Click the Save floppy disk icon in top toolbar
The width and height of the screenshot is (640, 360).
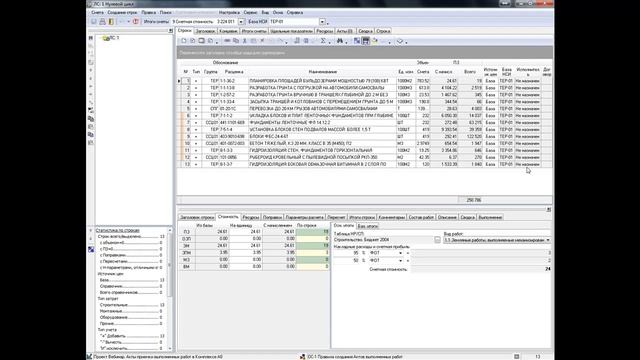(x=94, y=22)
